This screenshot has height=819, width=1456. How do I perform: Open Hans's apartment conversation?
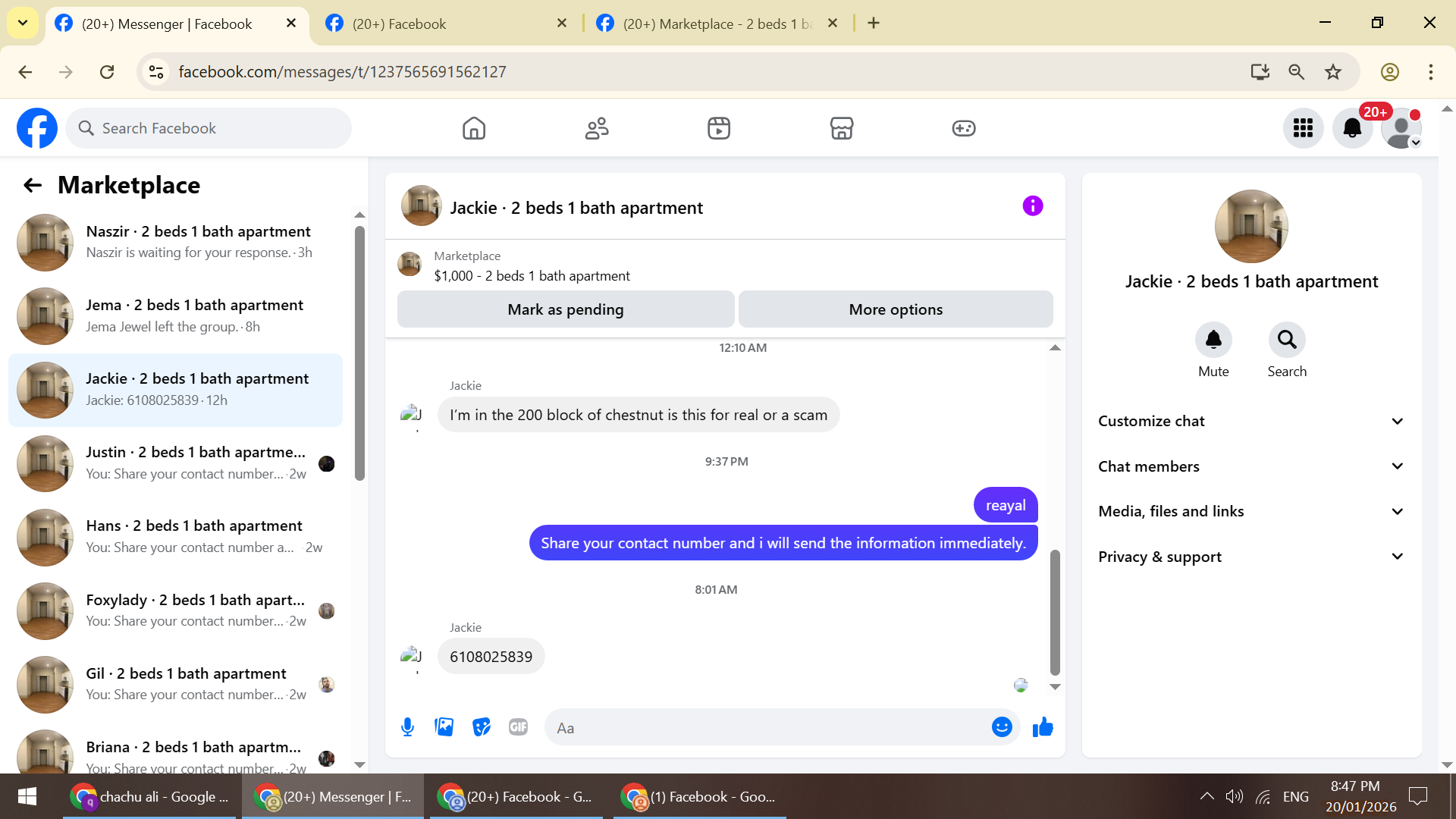coord(176,537)
